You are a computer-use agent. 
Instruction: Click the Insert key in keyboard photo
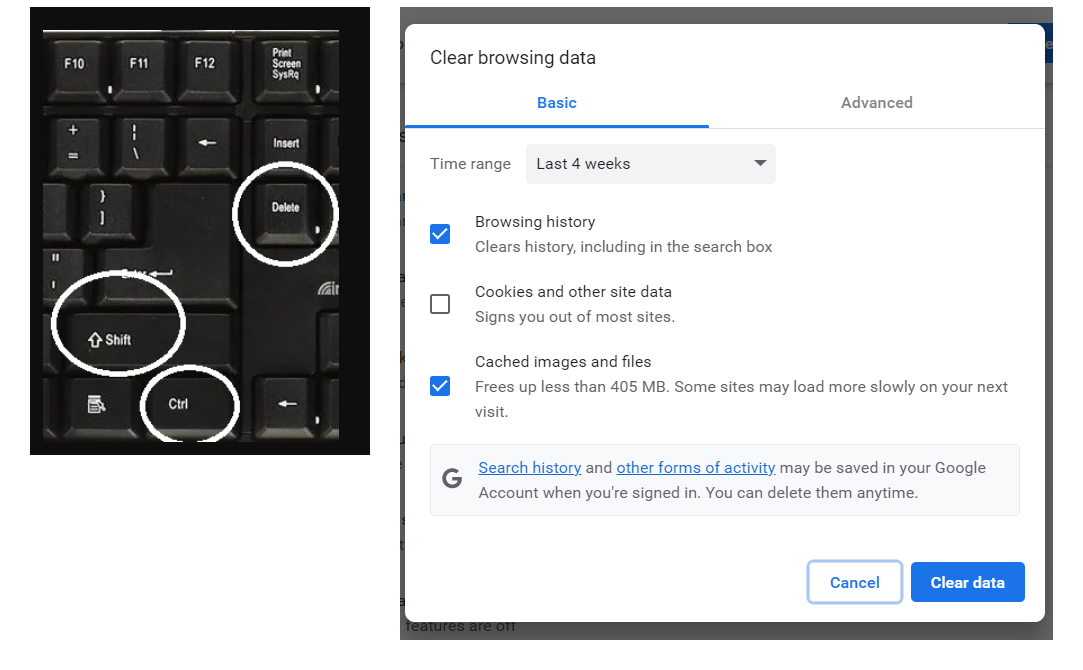pos(286,143)
